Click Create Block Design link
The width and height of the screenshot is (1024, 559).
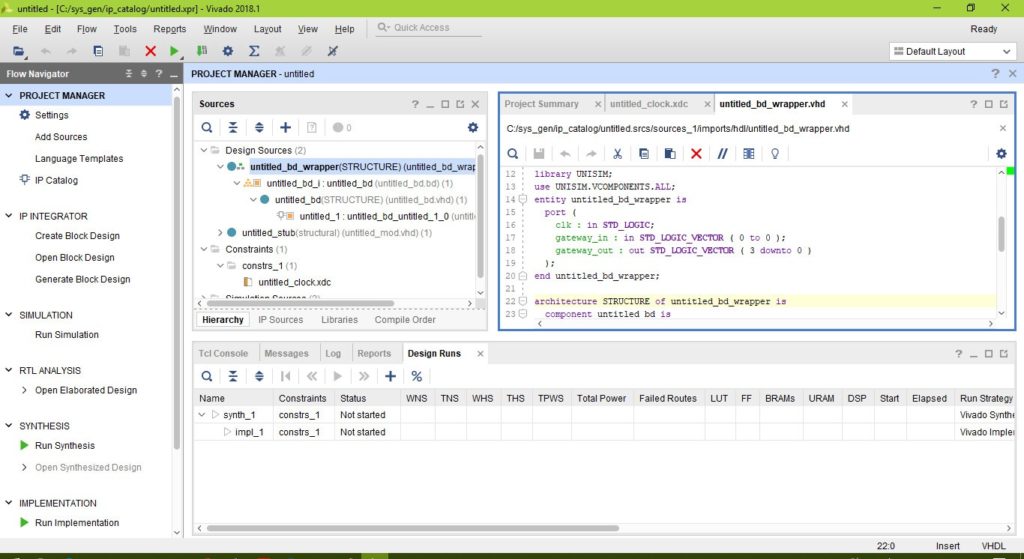[77, 236]
